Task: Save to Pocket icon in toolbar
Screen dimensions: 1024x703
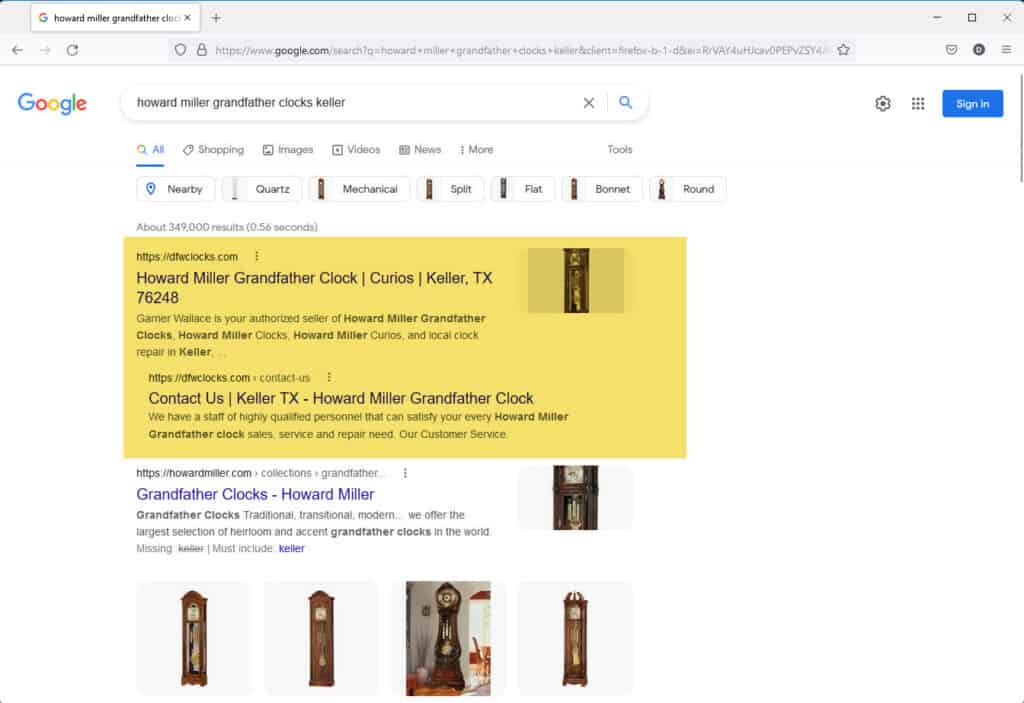Action: (952, 50)
